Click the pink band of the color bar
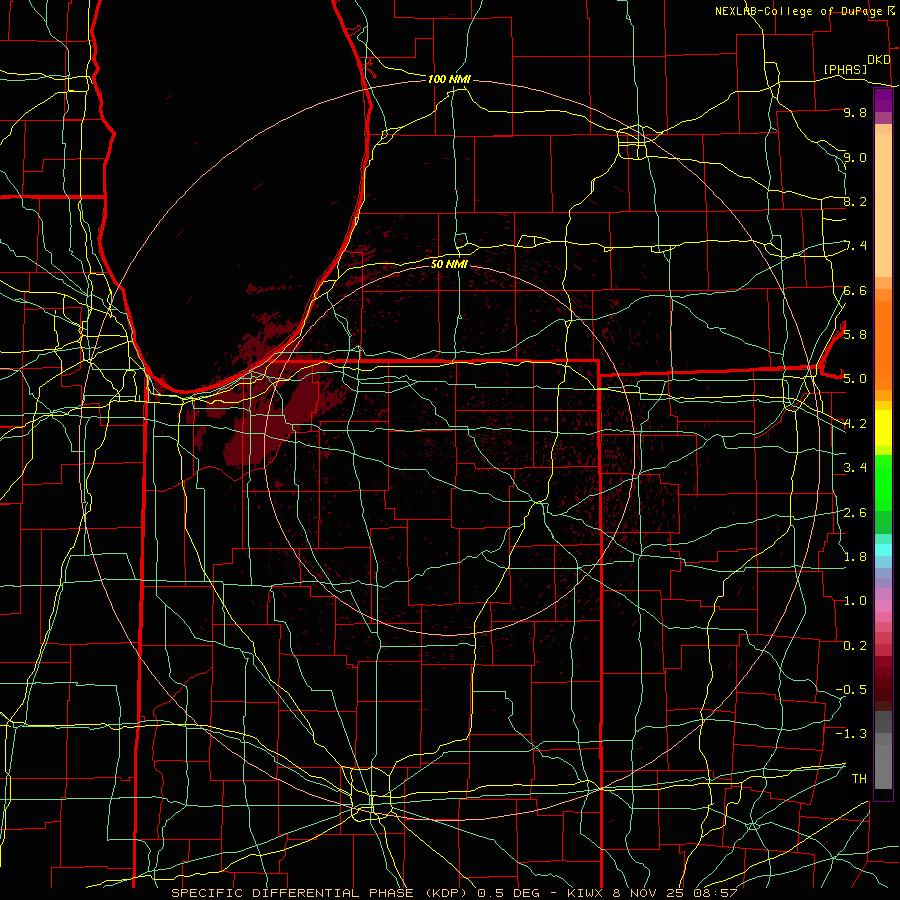The image size is (900, 900). pos(883,606)
